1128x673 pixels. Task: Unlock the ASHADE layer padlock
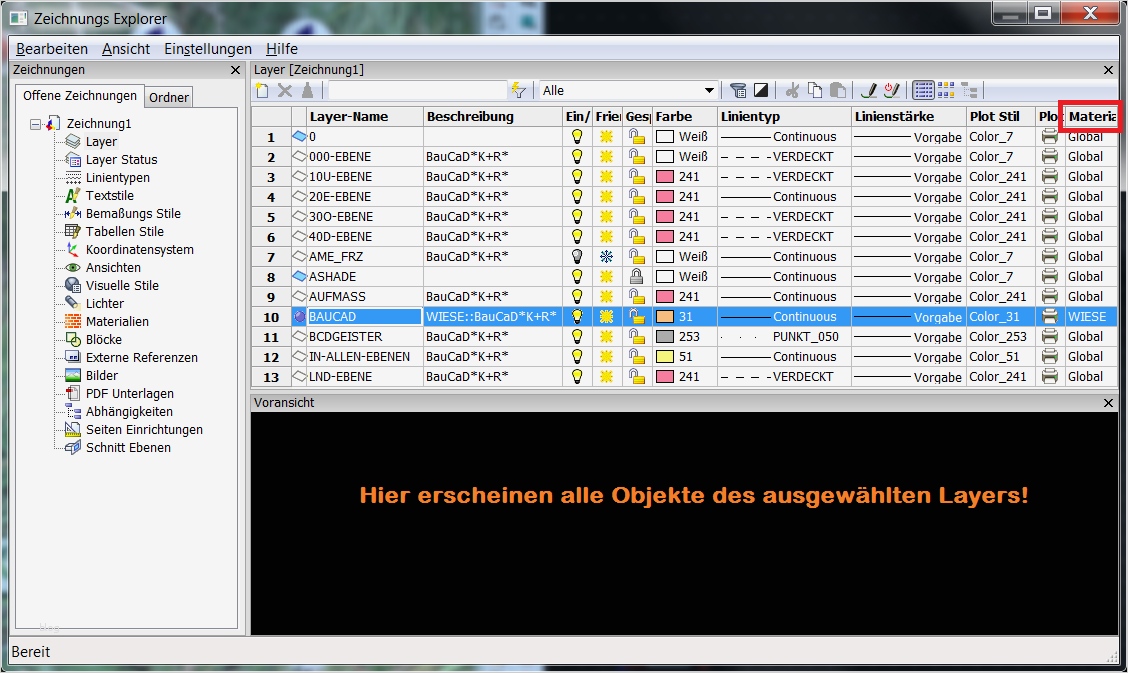[636, 276]
